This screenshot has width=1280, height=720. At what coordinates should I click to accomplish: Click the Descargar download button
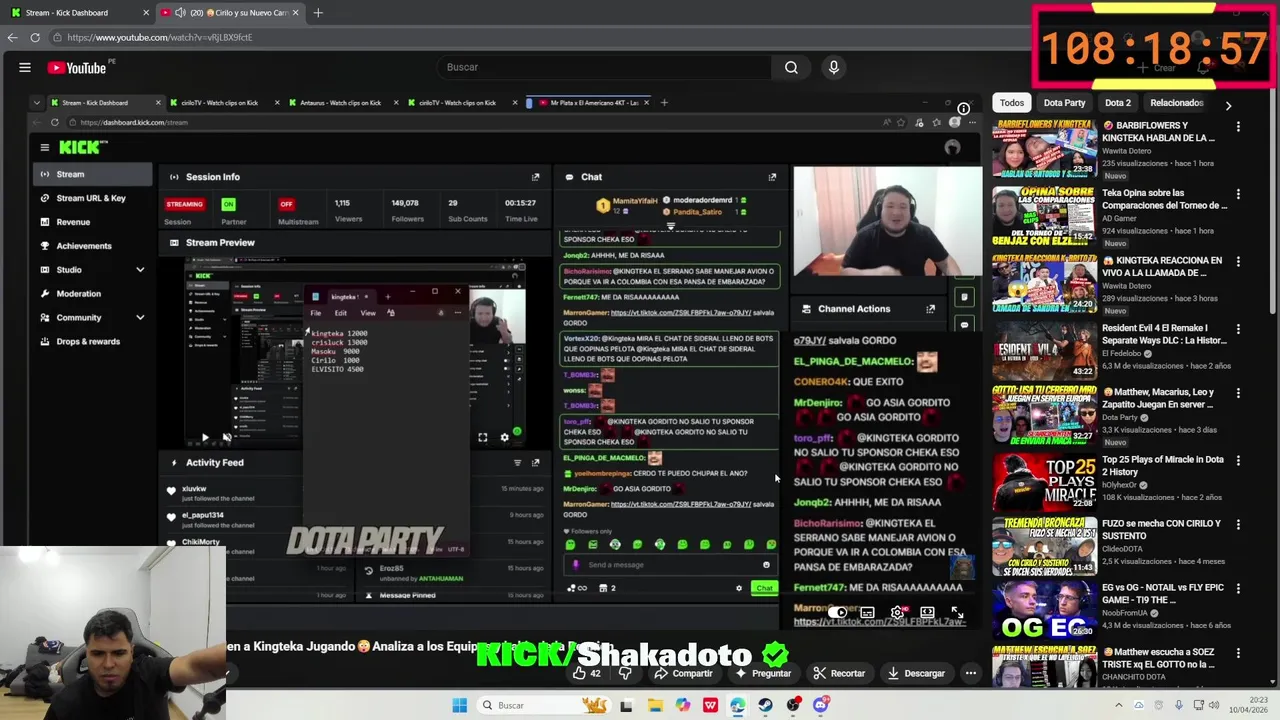coord(916,673)
